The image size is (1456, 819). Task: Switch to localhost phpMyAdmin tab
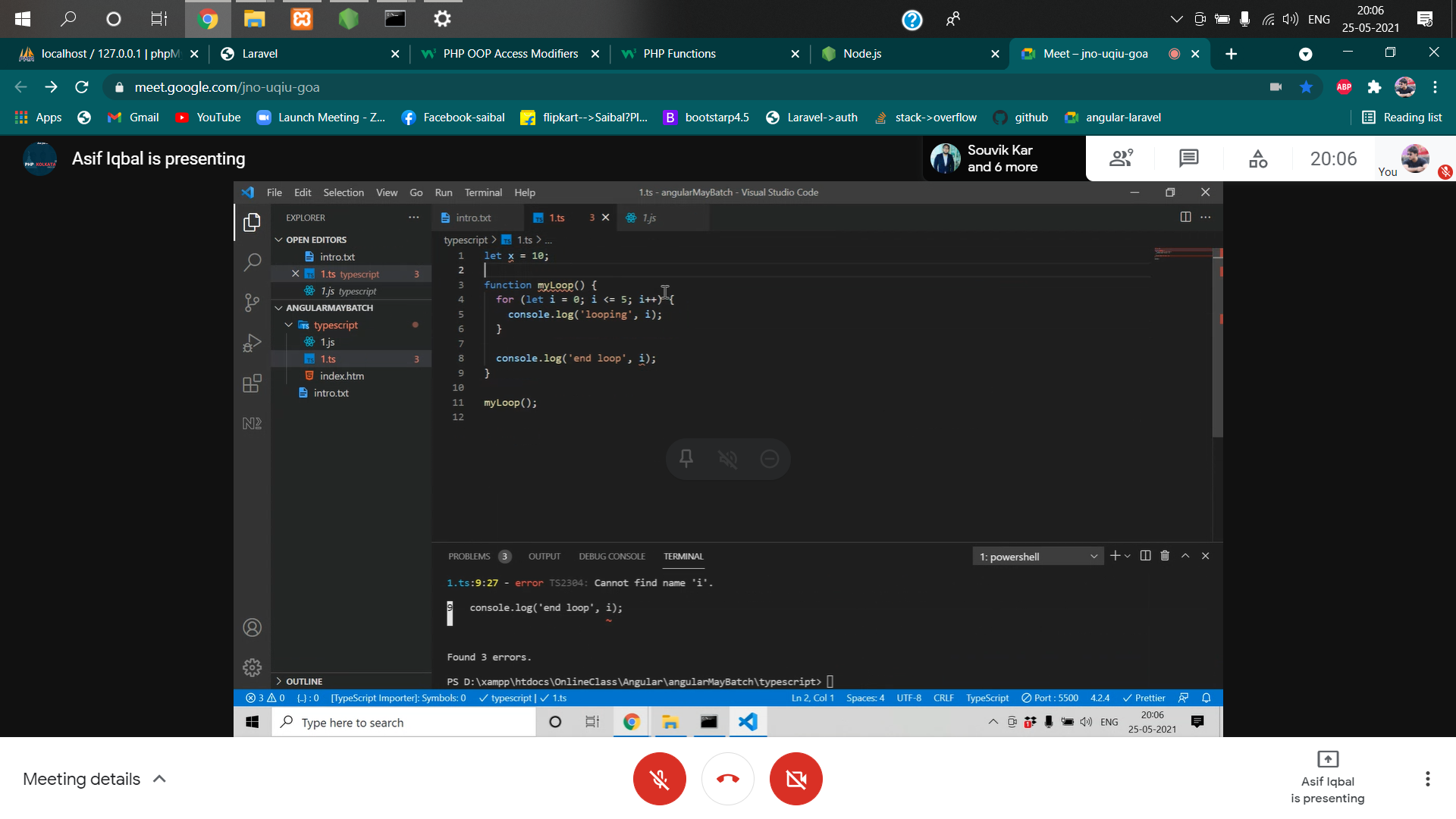pyautogui.click(x=109, y=54)
